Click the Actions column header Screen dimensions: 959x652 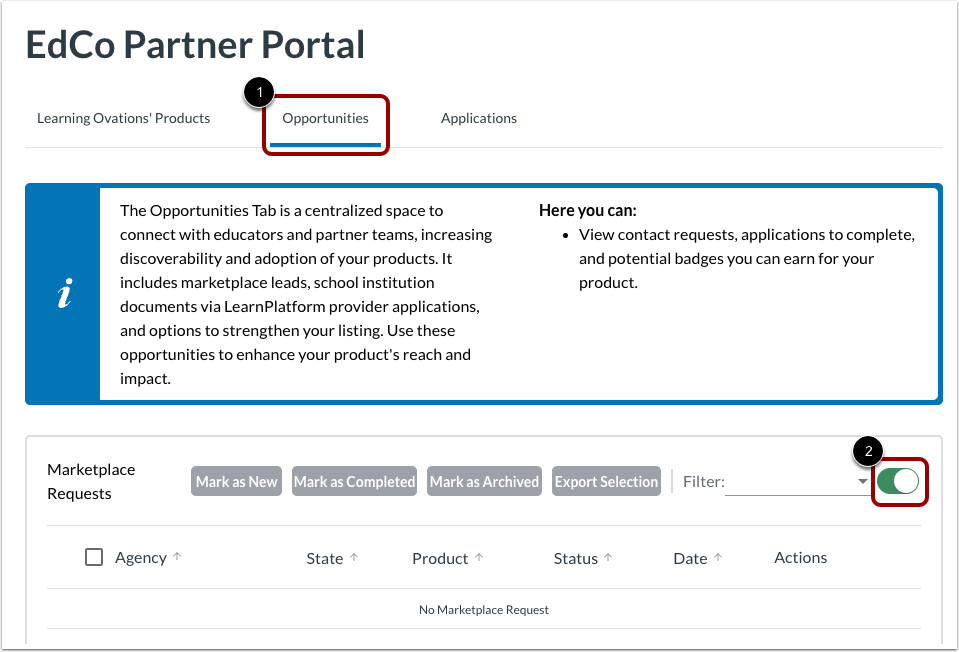click(x=801, y=558)
